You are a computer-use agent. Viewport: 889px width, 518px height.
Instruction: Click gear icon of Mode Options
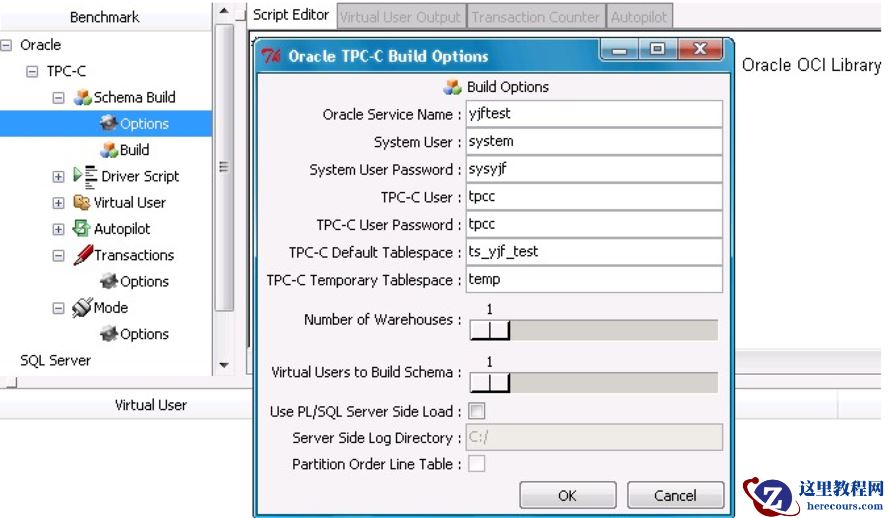(x=108, y=334)
